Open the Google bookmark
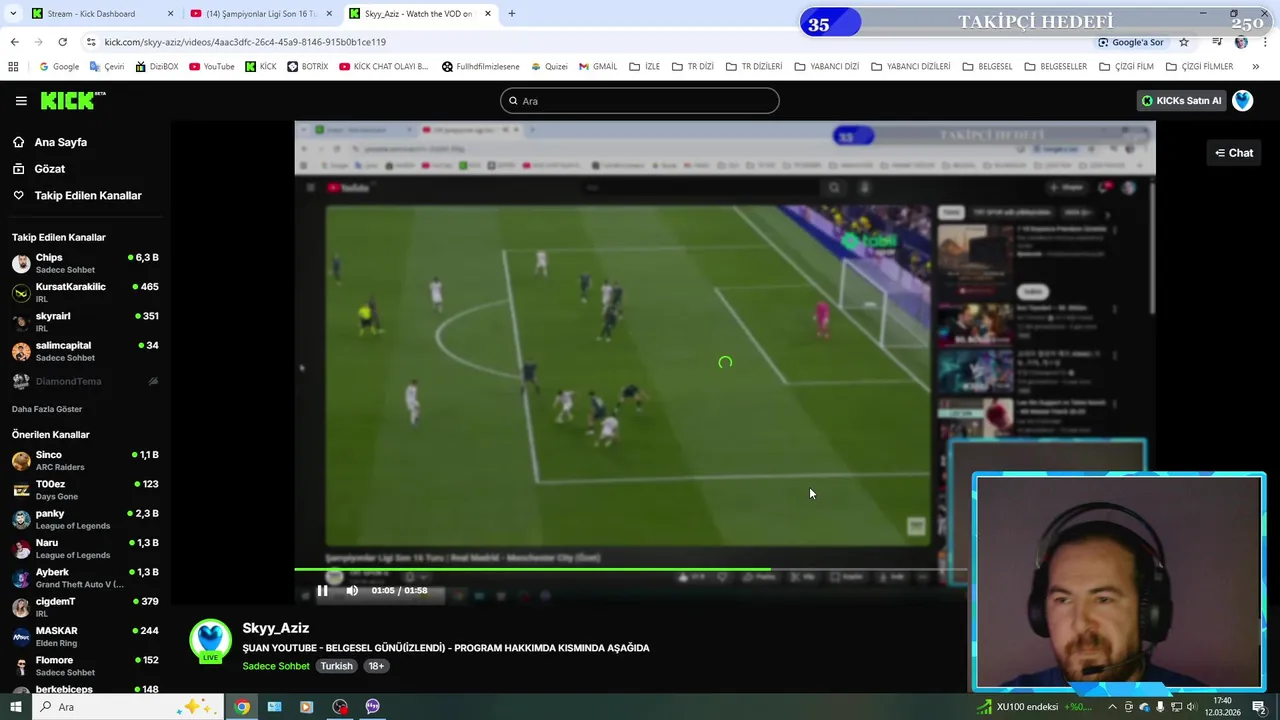This screenshot has width=1280, height=720. 58,67
